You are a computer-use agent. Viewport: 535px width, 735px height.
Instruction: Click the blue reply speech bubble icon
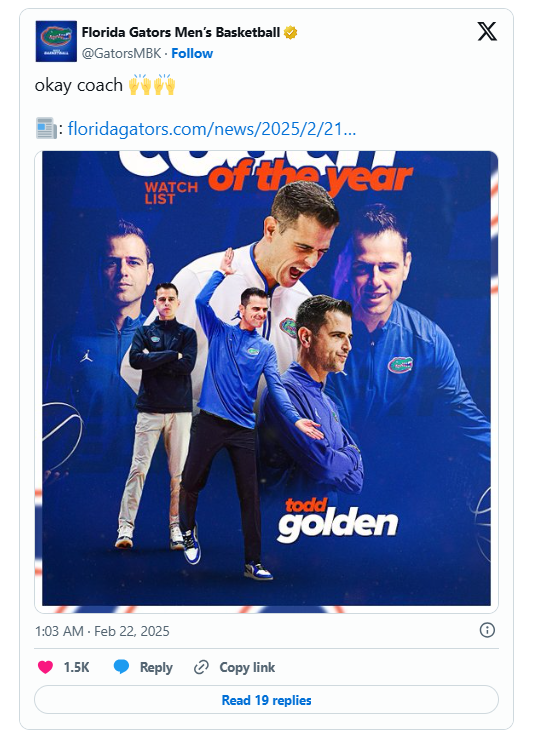click(121, 667)
